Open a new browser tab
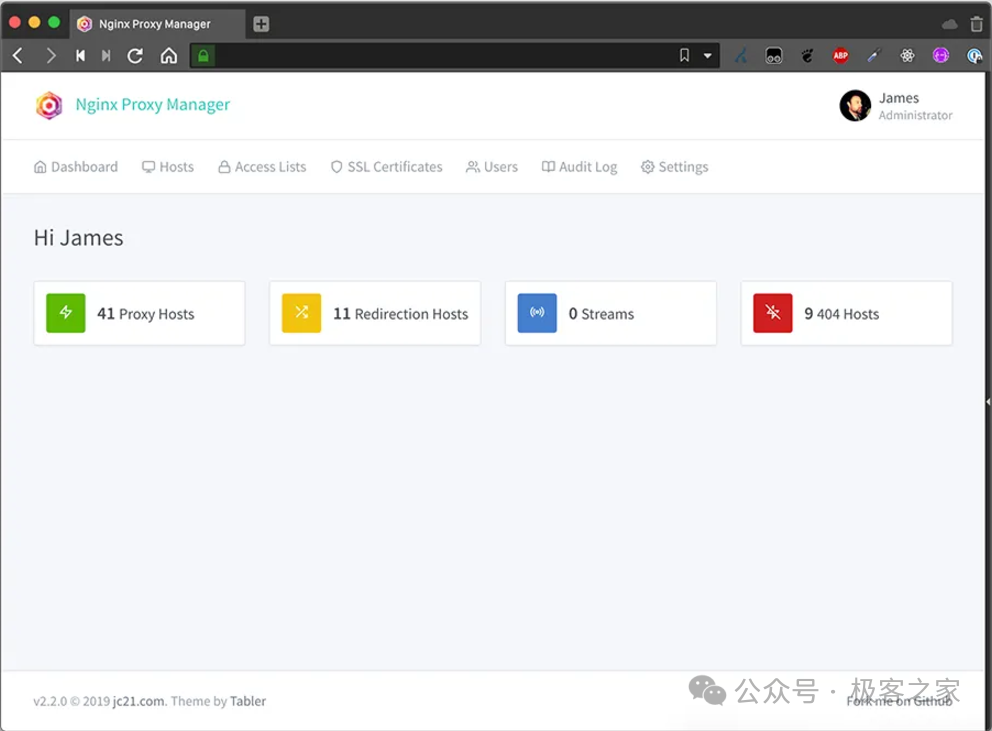 261,24
